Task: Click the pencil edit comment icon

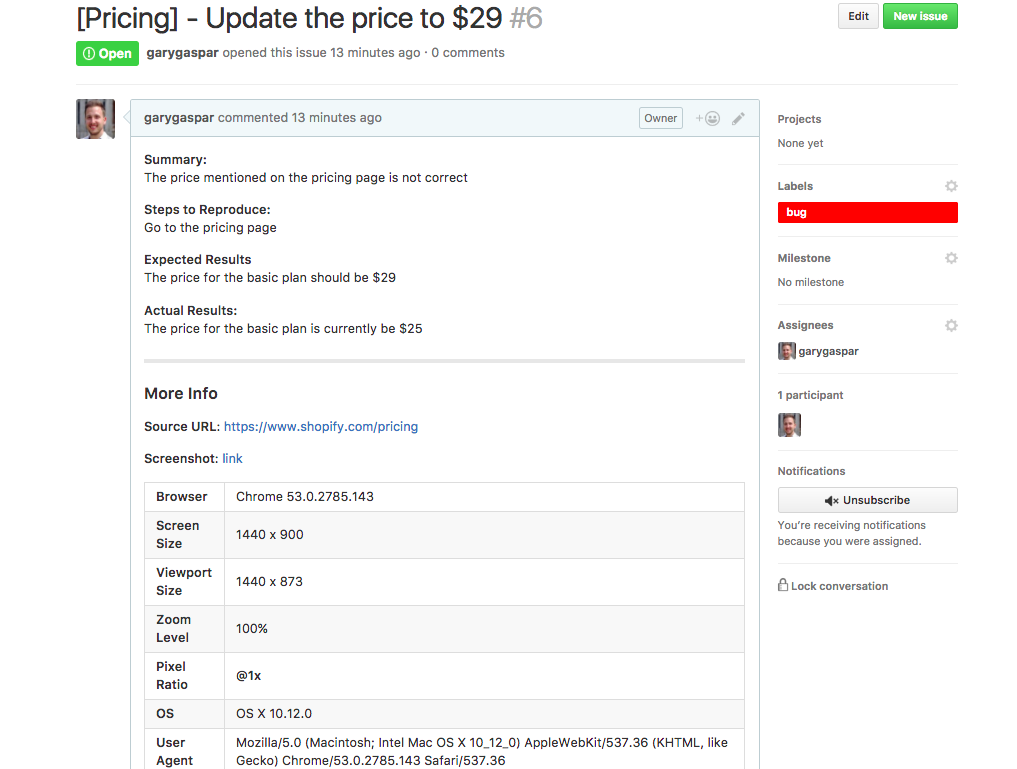Action: tap(738, 118)
